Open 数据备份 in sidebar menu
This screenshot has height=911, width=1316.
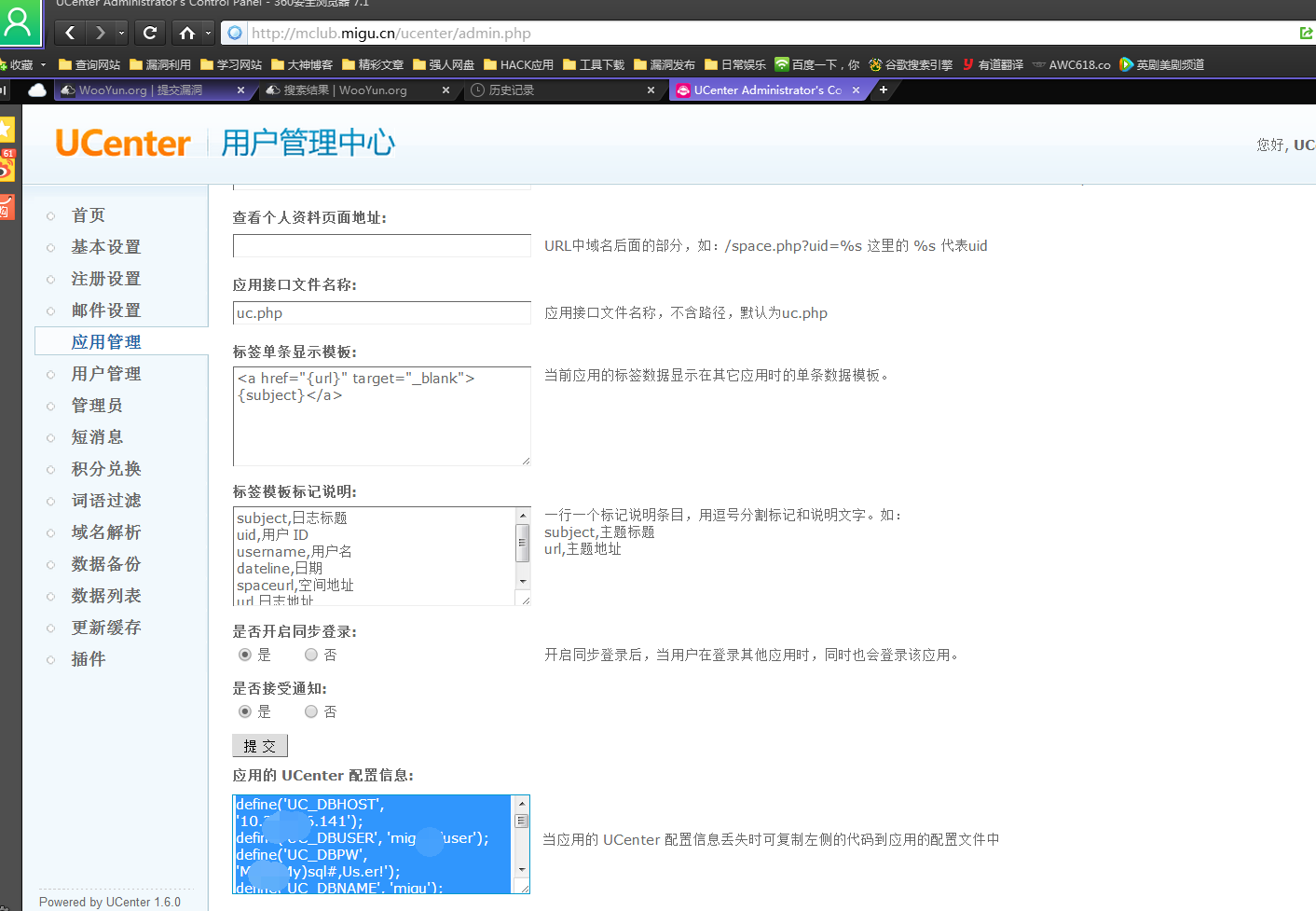click(106, 564)
